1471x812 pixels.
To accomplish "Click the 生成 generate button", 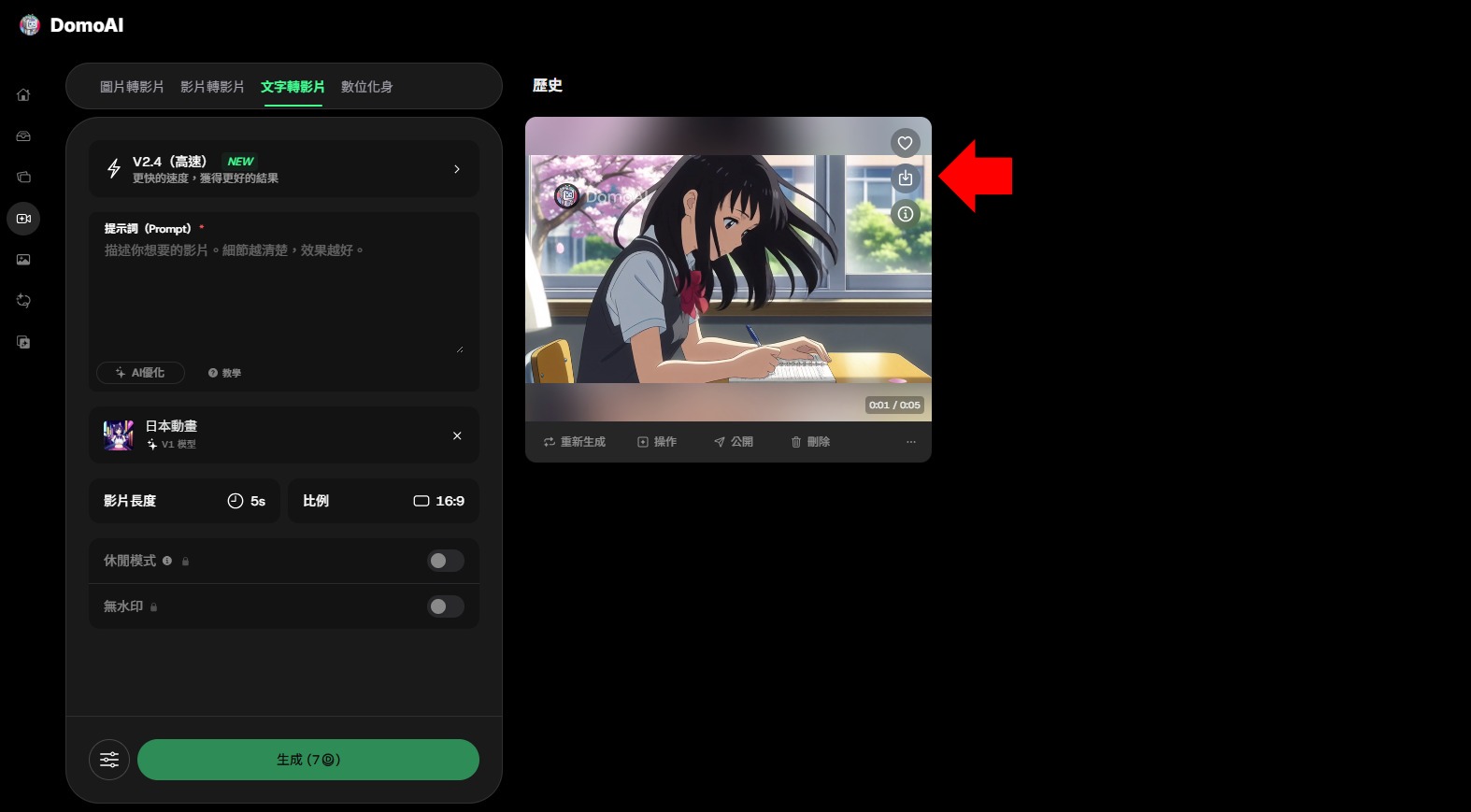I will (308, 760).
